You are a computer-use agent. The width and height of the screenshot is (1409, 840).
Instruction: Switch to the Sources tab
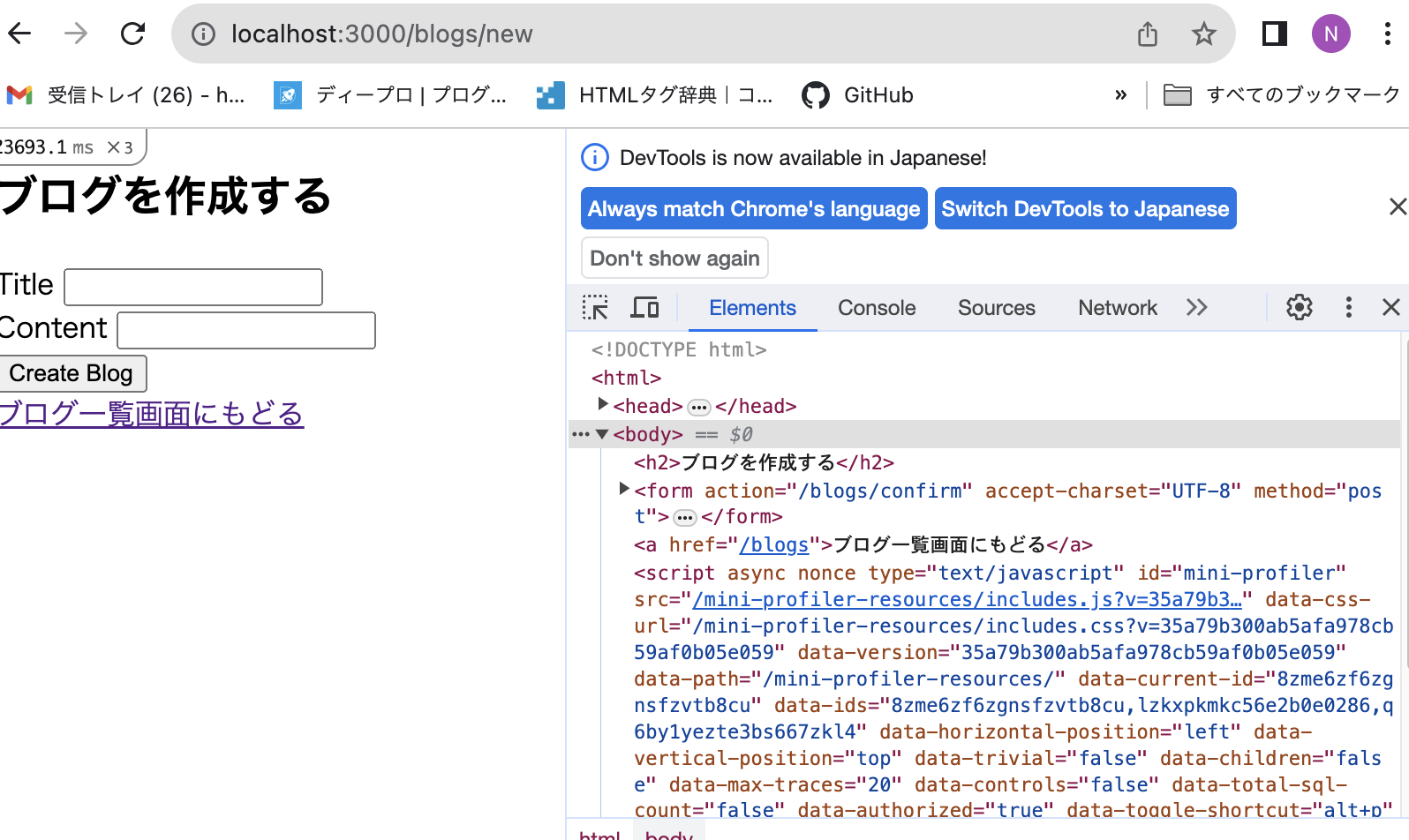(x=996, y=307)
